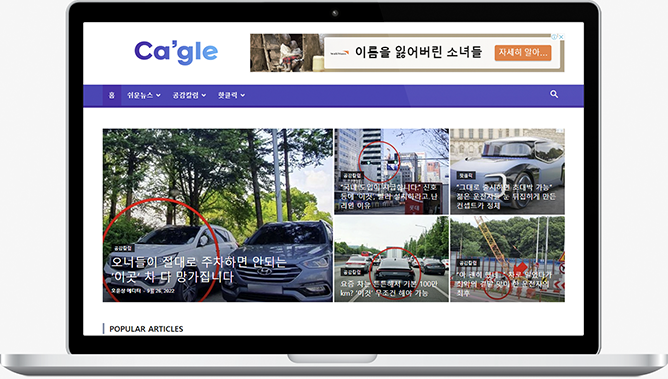Open the silver concept car article
Image resolution: width=668 pixels, height=379 pixels.
[x=507, y=171]
